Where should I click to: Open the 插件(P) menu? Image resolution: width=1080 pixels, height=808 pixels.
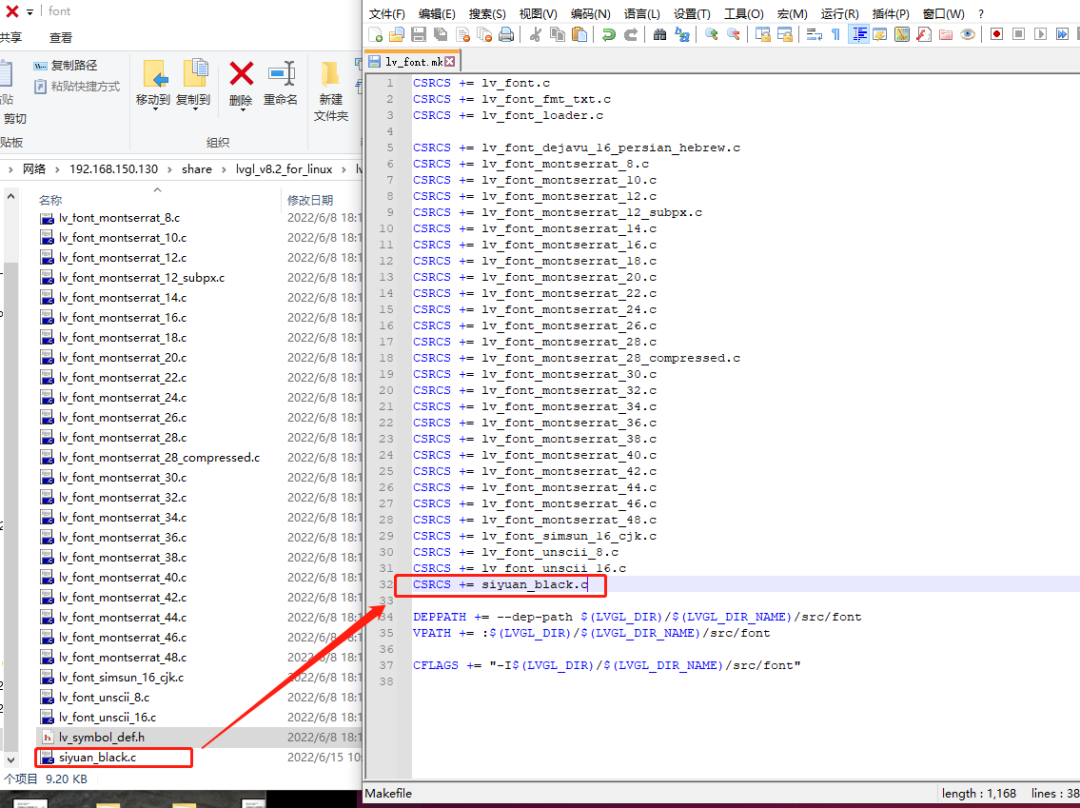pyautogui.click(x=891, y=14)
